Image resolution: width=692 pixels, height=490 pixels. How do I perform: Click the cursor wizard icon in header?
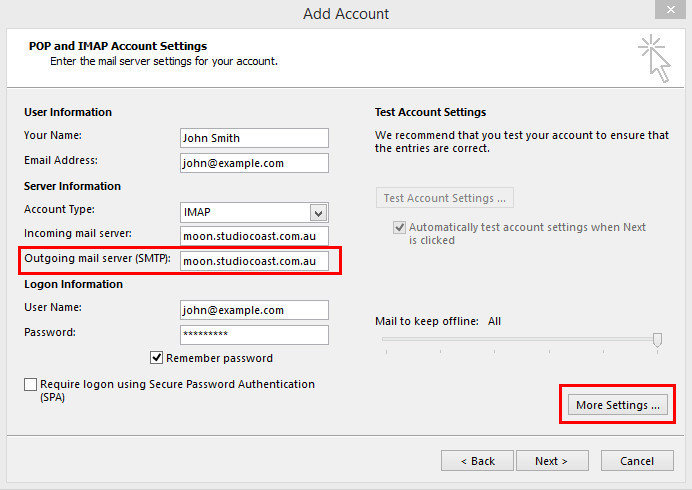coord(654,58)
